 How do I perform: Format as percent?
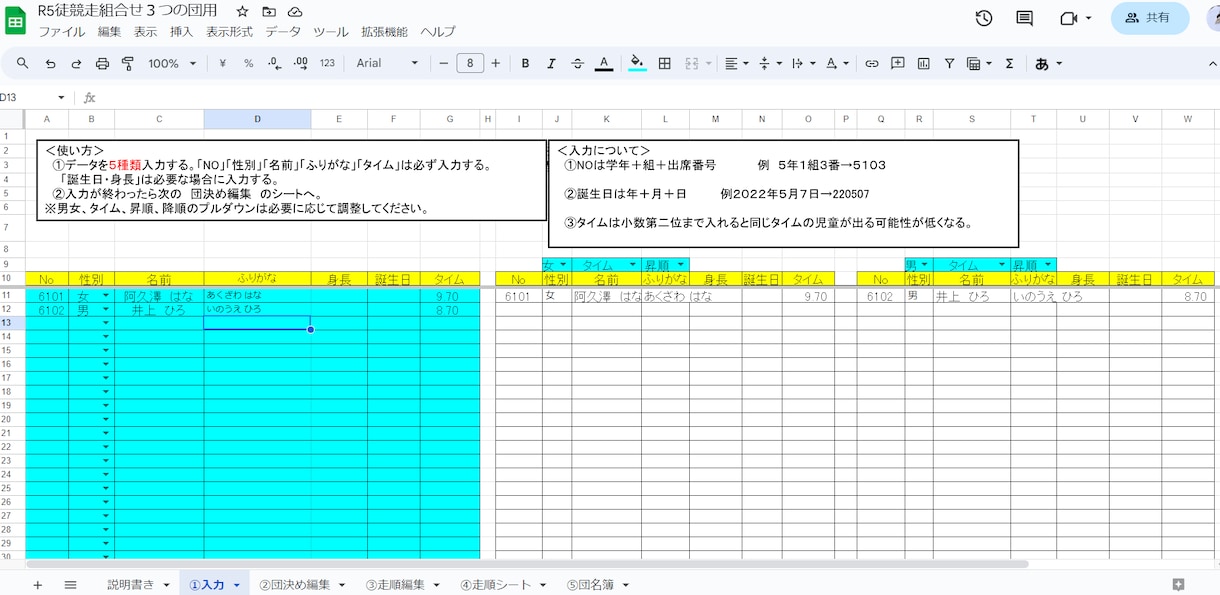point(248,63)
